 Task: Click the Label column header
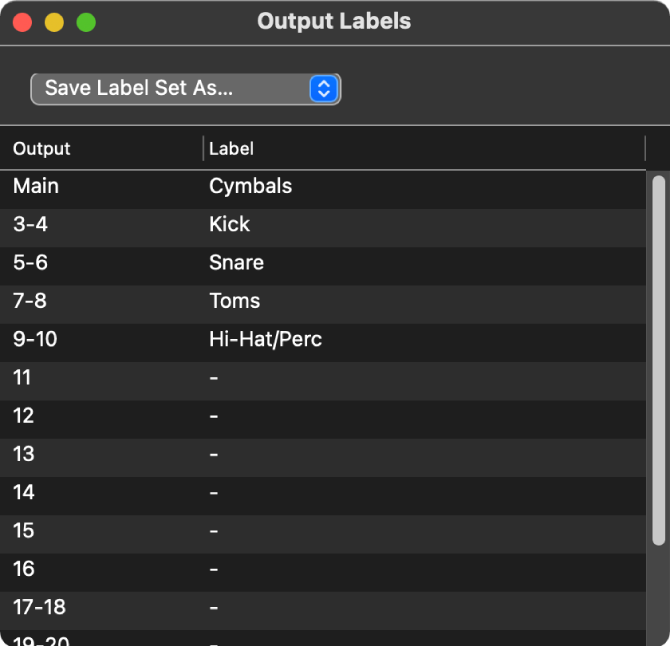pyautogui.click(x=232, y=149)
